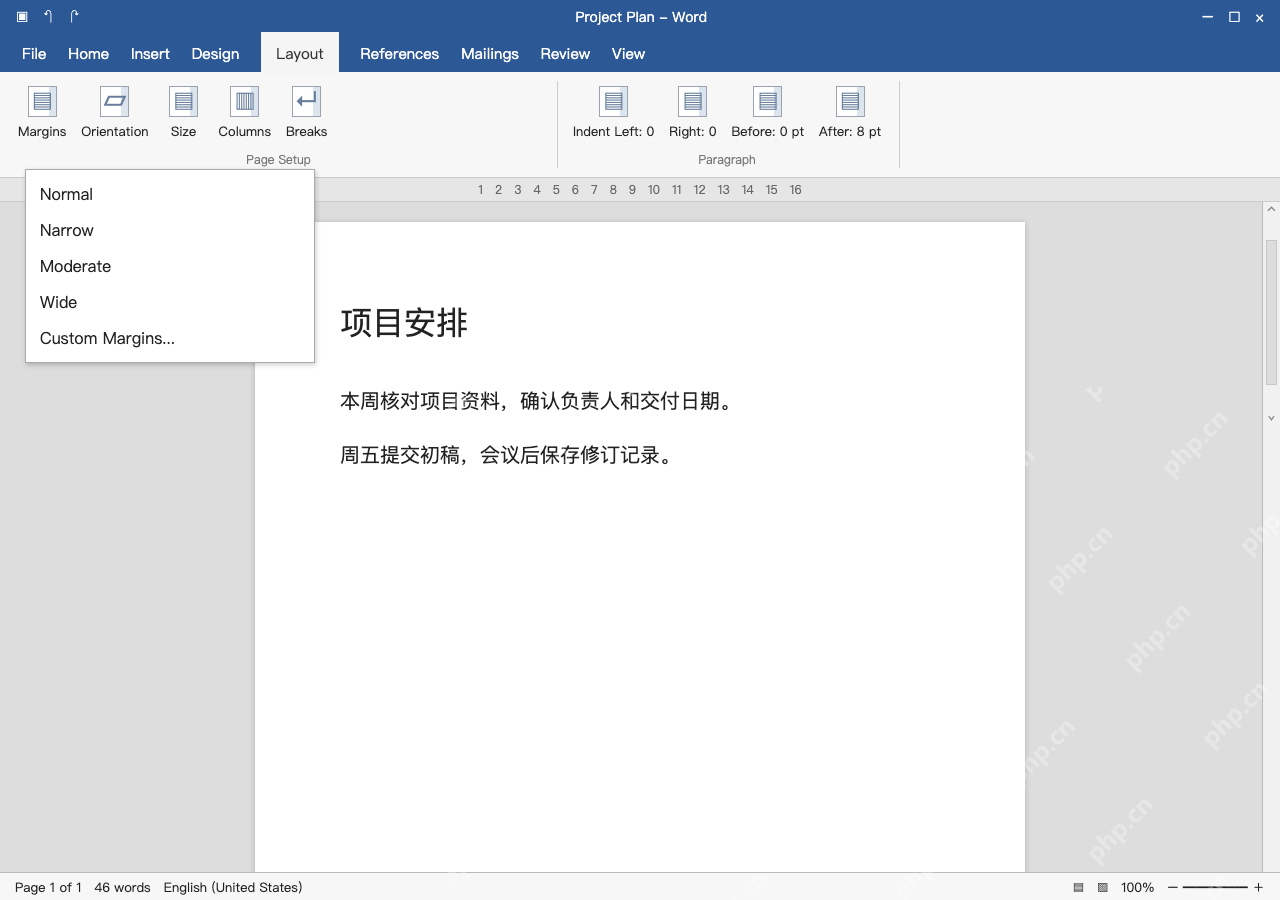This screenshot has height=900, width=1280.
Task: Choose Normal margins from the list
Action: [x=170, y=194]
